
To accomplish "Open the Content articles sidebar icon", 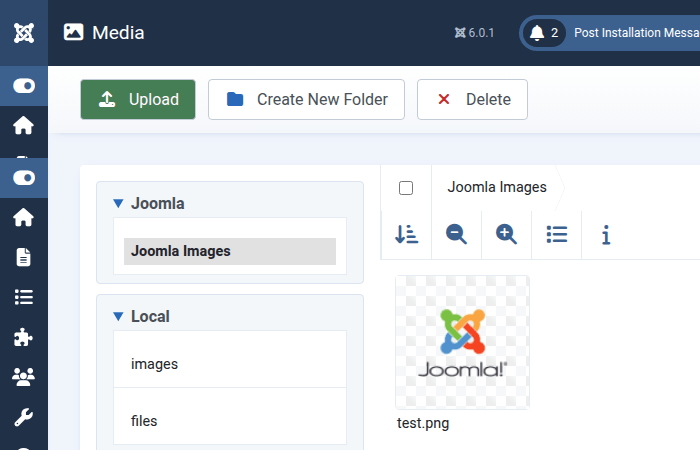I will (x=23, y=257).
